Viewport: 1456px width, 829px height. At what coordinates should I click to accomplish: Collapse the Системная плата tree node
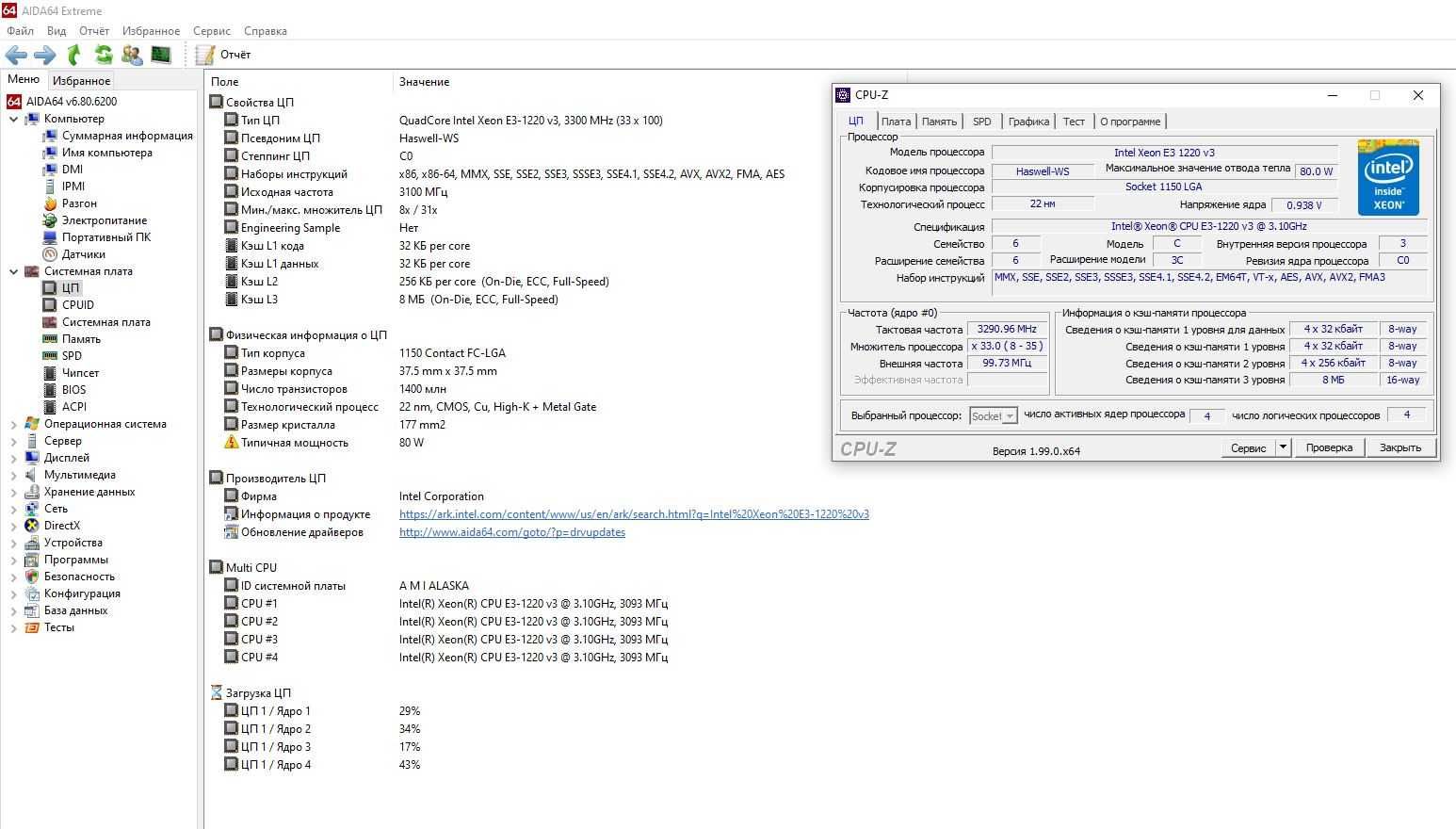(x=13, y=271)
